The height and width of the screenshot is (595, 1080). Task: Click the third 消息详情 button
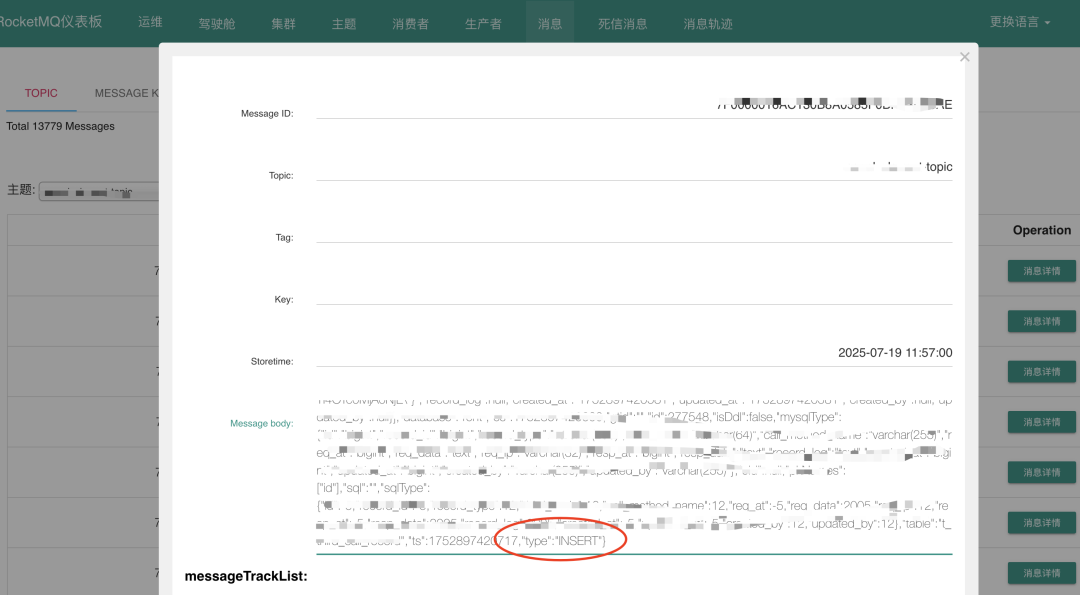(x=1041, y=371)
